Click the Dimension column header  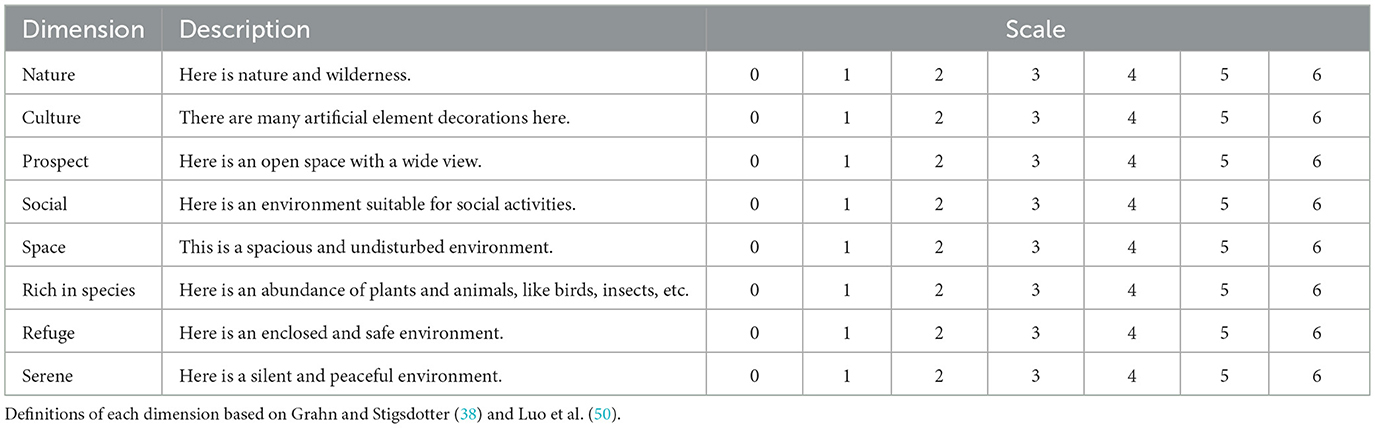tap(83, 30)
